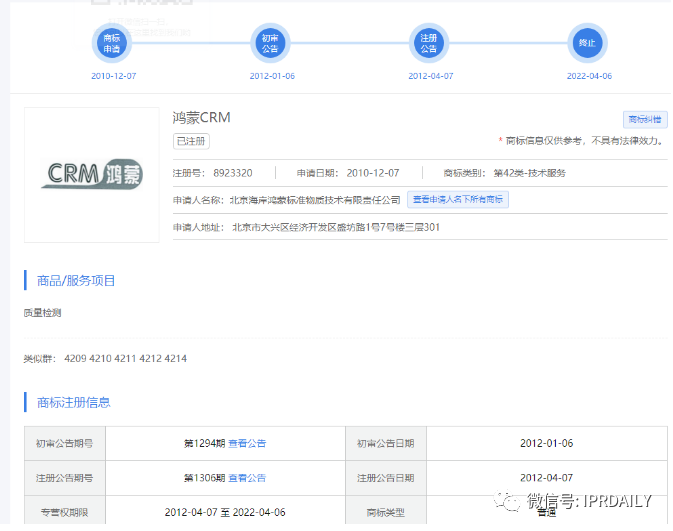Click date 2010-12-07 under 商标申请 step
The width and height of the screenshot is (673, 531).
(114, 76)
